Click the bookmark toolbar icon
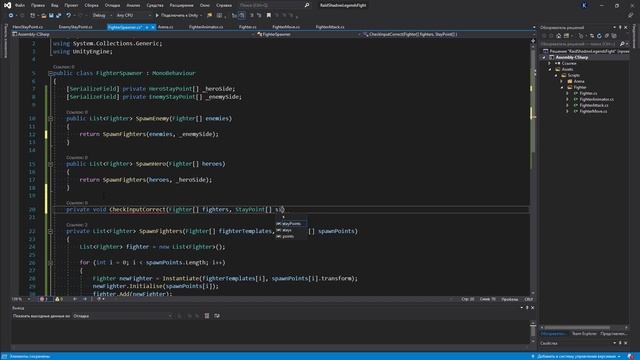Image resolution: width=640 pixels, height=360 pixels. tap(269, 16)
